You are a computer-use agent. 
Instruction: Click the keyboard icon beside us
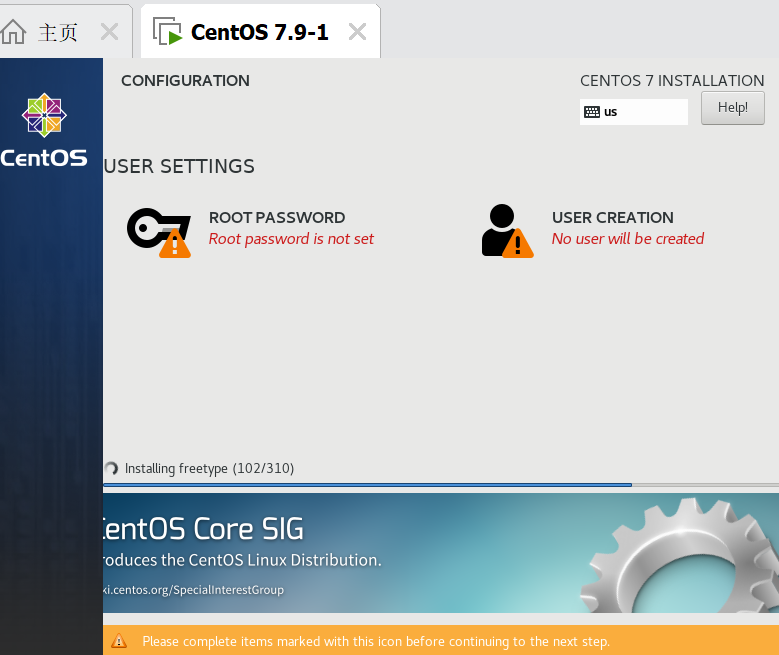coord(592,112)
